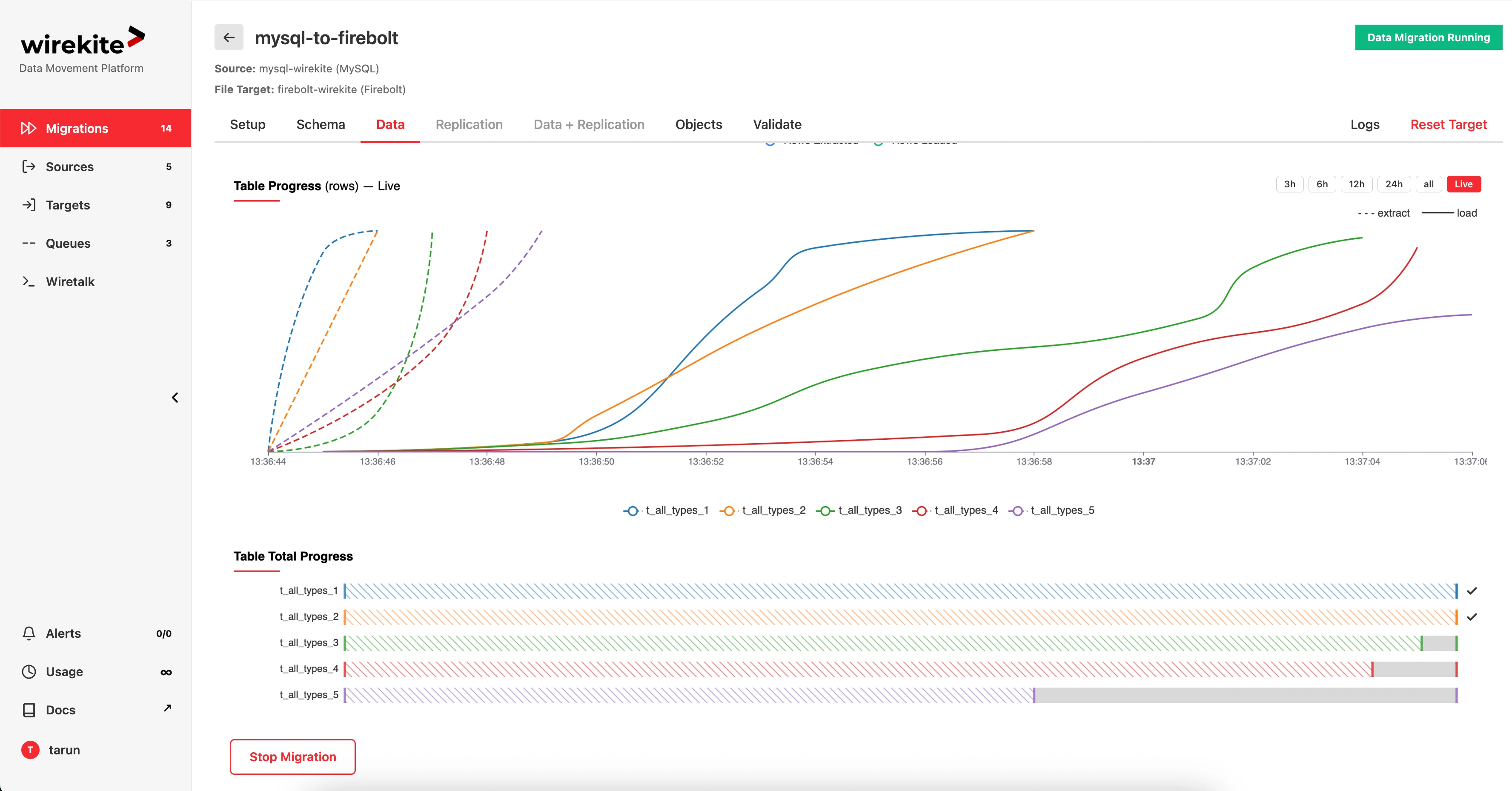Click the mysql-to-firebolt title
The width and height of the screenshot is (1512, 791).
coord(326,38)
